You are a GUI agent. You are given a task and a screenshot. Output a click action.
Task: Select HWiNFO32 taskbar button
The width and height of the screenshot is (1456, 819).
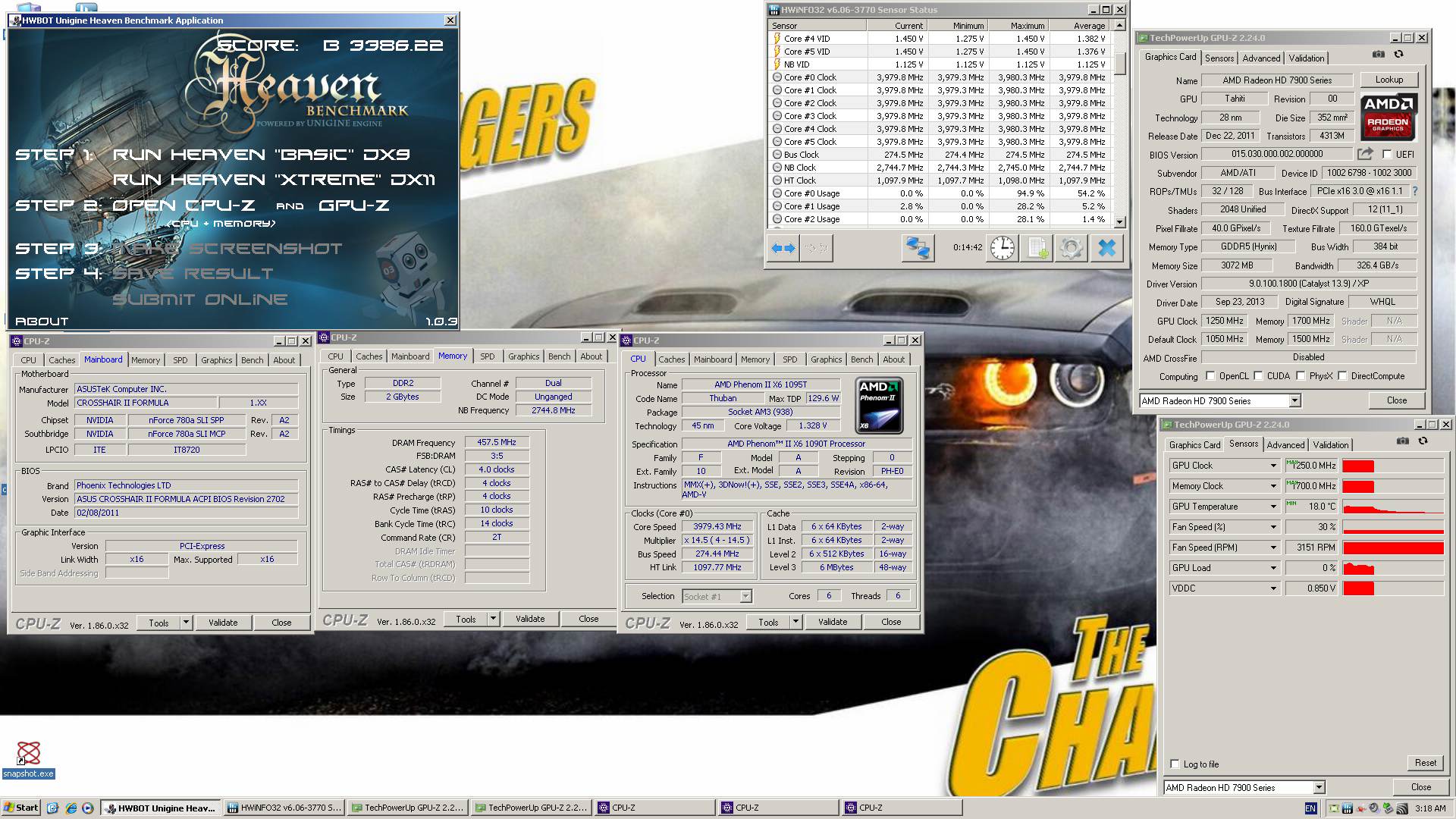pos(285,808)
